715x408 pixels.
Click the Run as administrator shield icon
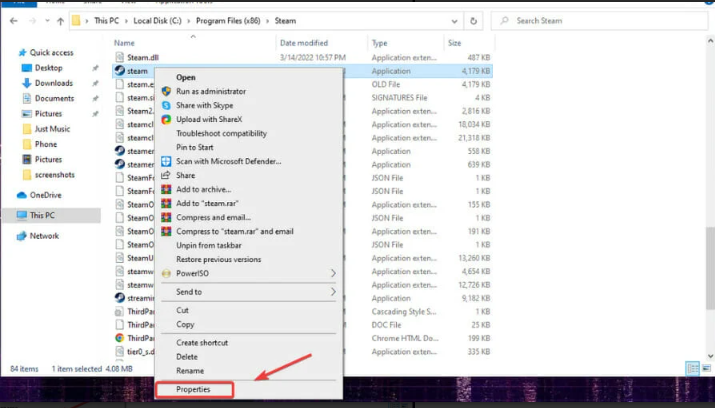pyautogui.click(x=166, y=91)
